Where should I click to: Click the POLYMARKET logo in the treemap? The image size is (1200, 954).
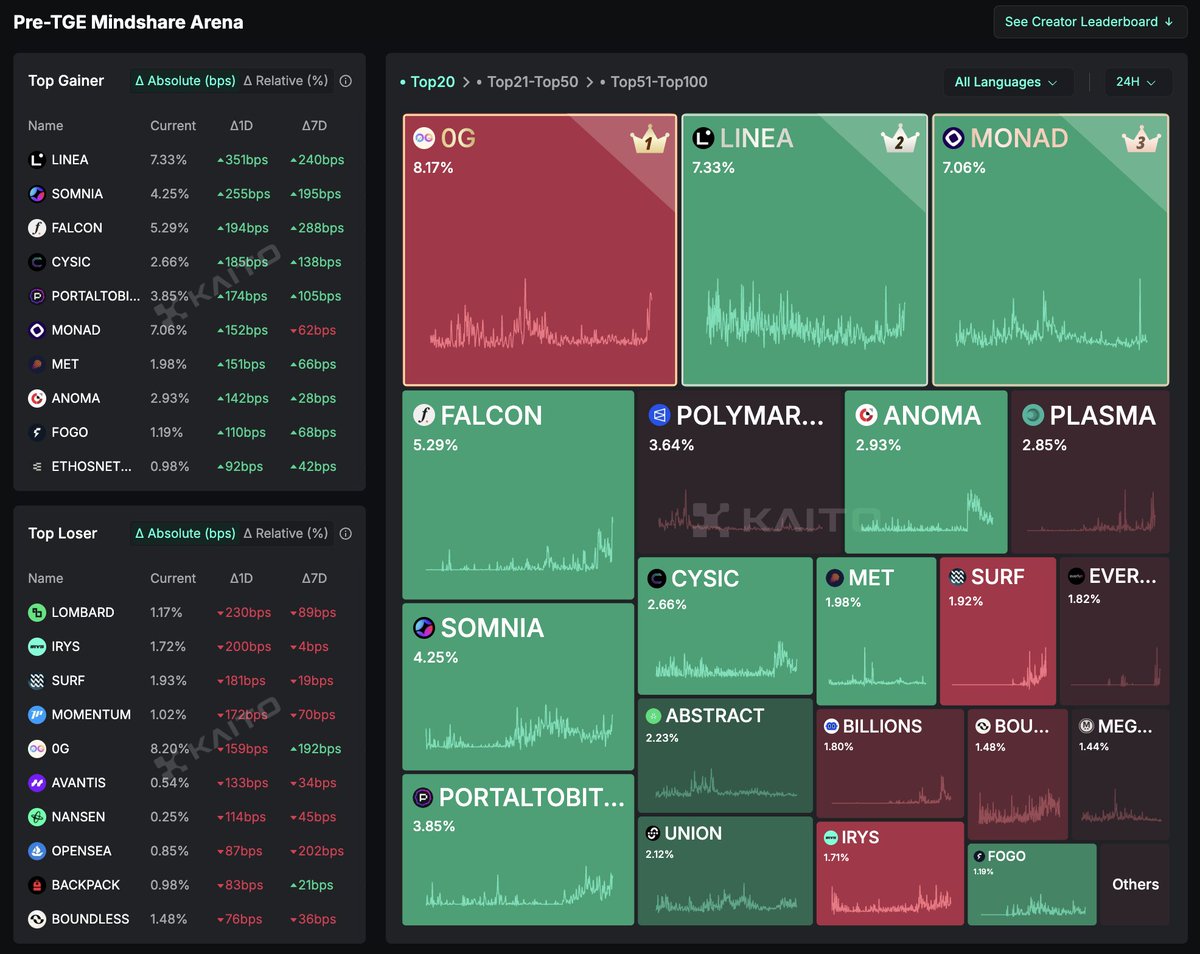coord(658,415)
